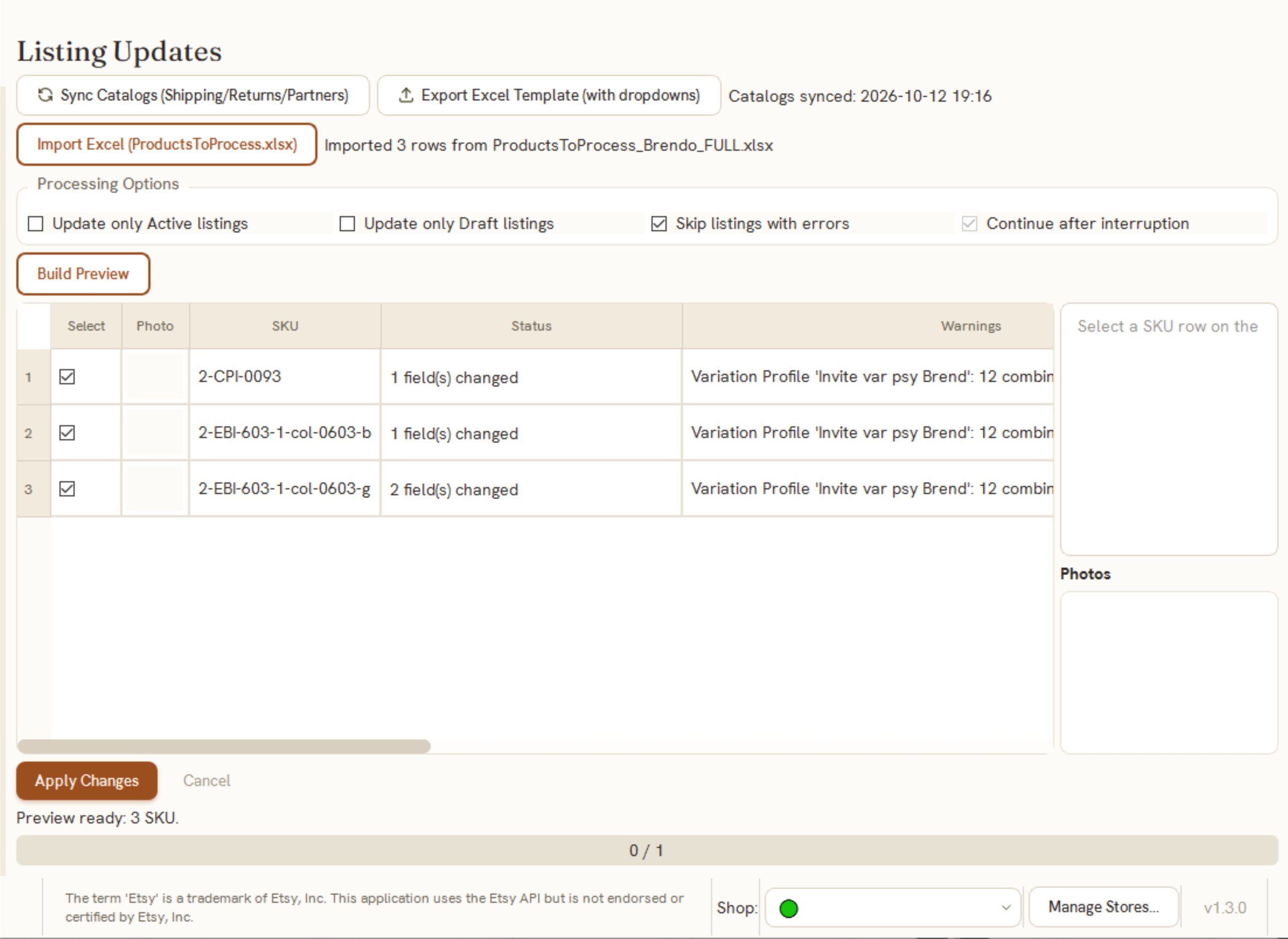
Task: Click the warnings cell for 2-CPI-0093
Action: click(868, 377)
